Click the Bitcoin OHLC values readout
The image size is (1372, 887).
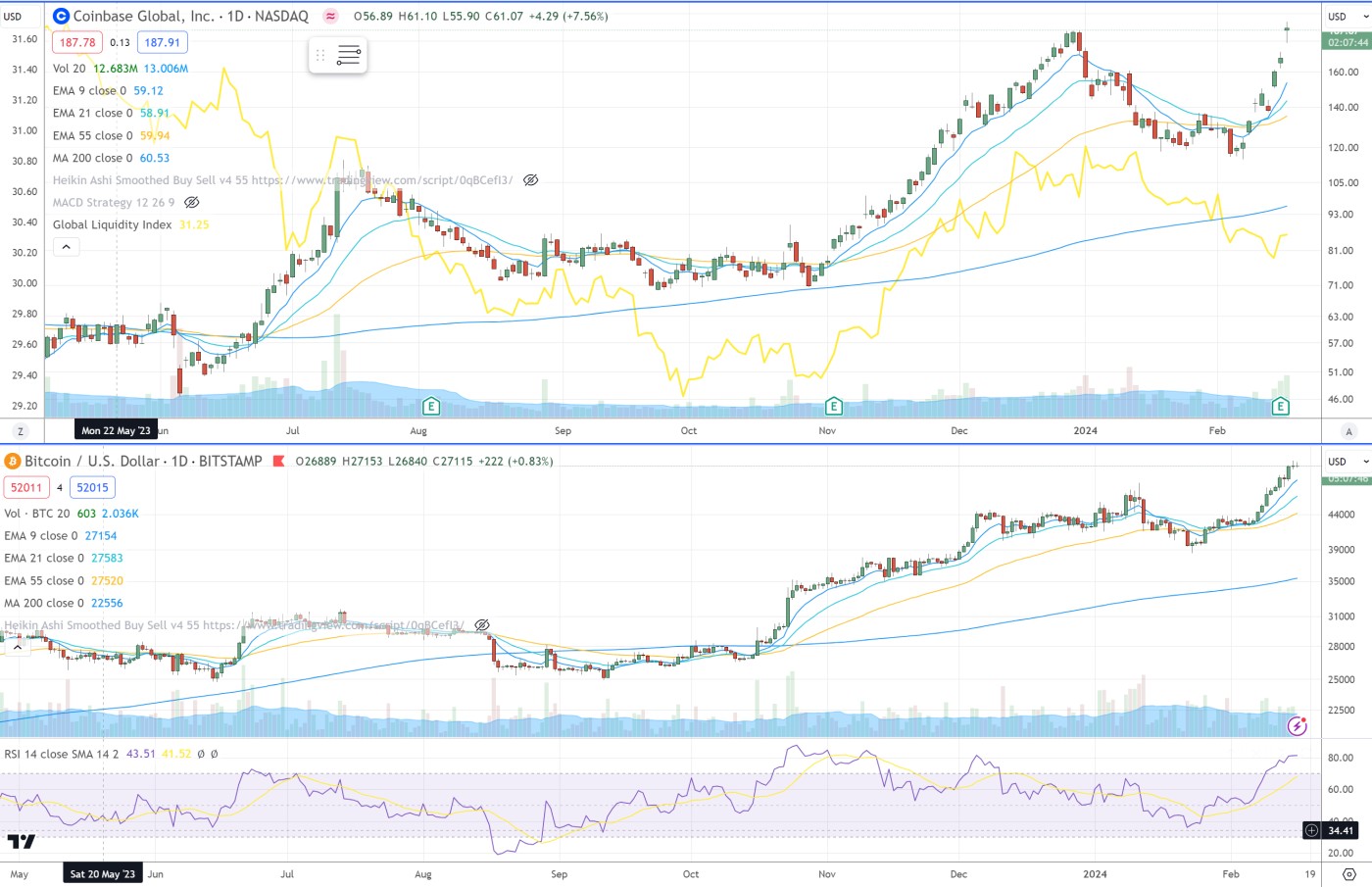coord(424,462)
